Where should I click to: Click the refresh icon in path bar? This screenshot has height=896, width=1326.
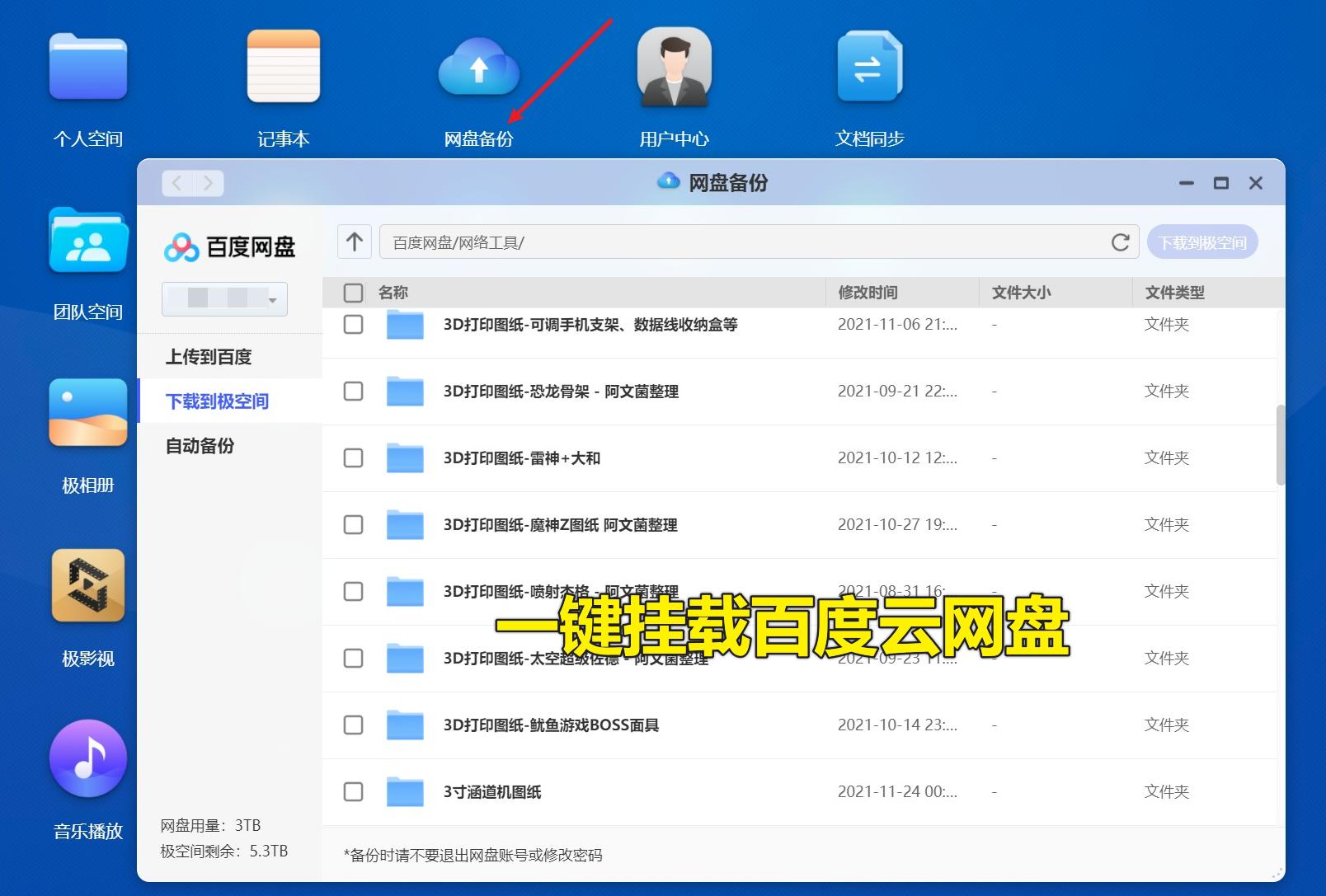pyautogui.click(x=1119, y=242)
